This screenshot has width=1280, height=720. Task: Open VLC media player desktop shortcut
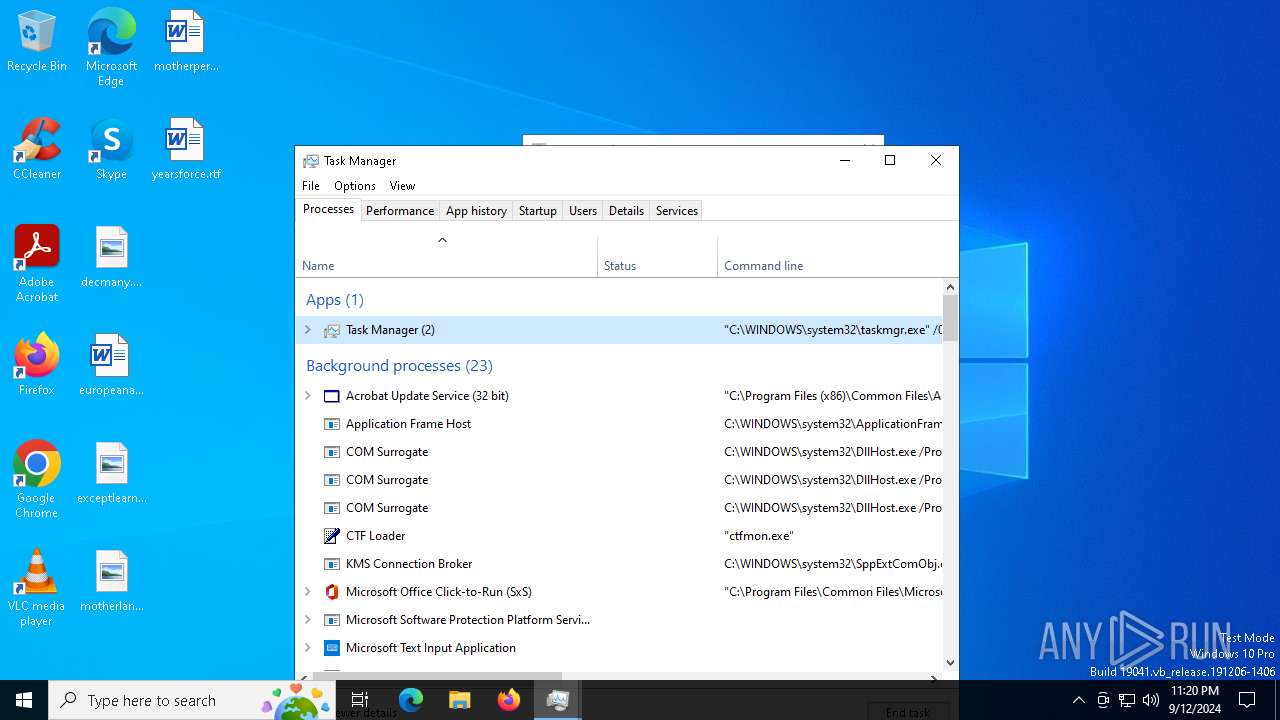(37, 588)
